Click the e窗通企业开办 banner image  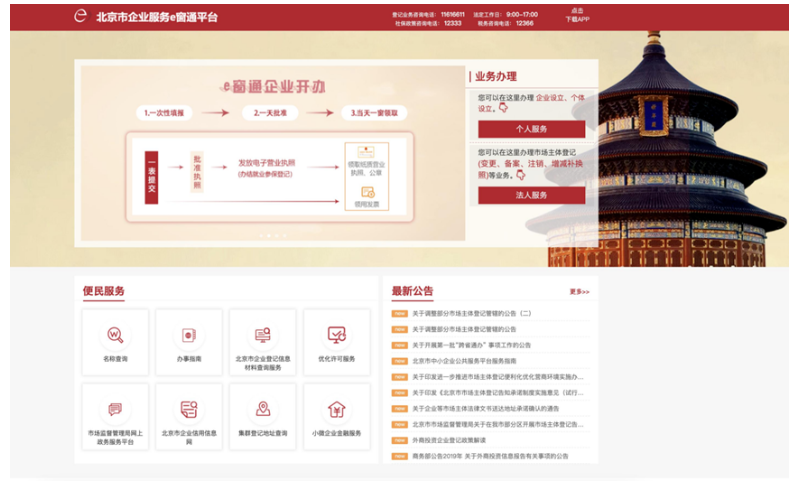pos(270,150)
